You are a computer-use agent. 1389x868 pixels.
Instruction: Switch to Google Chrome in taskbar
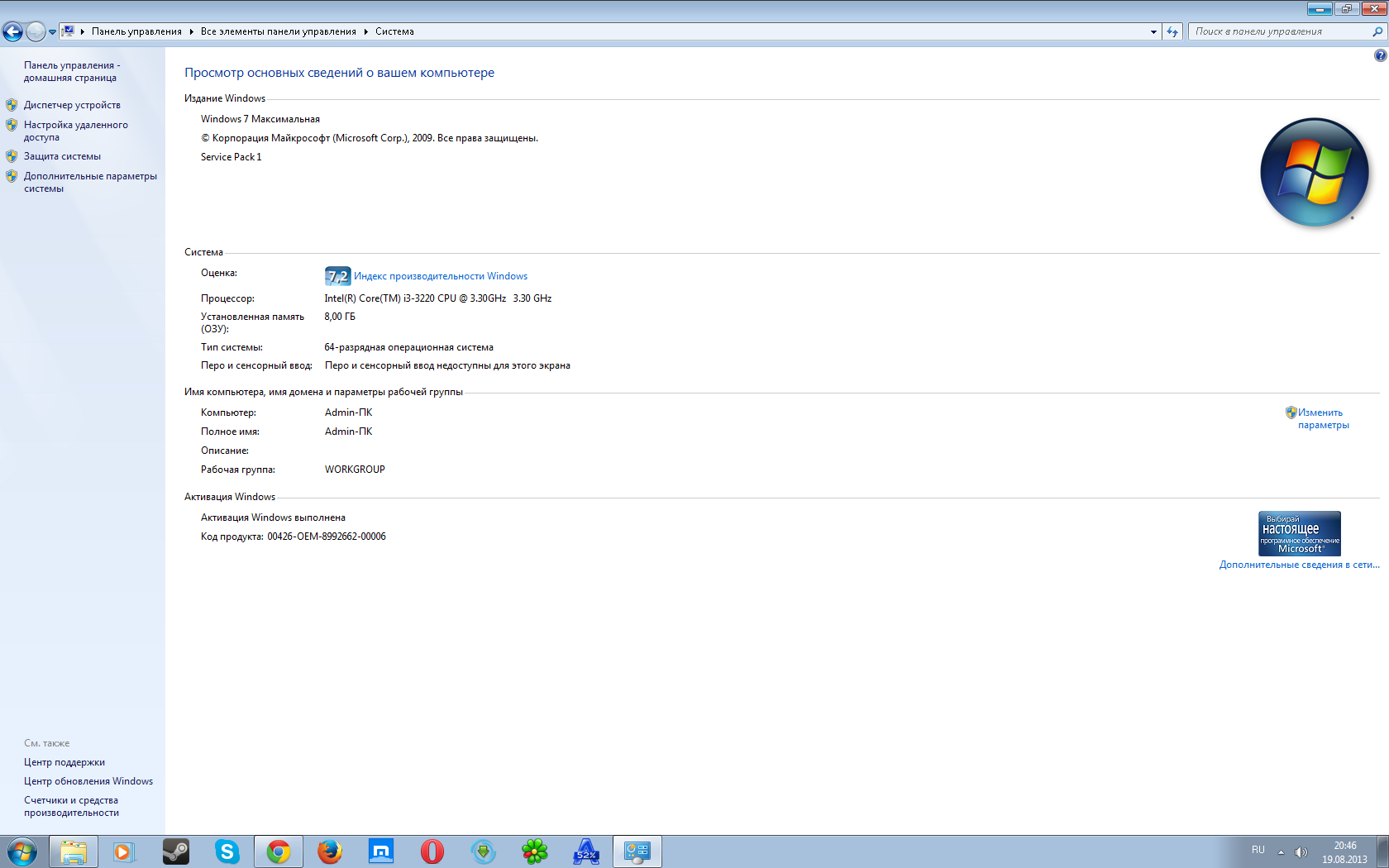pyautogui.click(x=279, y=851)
